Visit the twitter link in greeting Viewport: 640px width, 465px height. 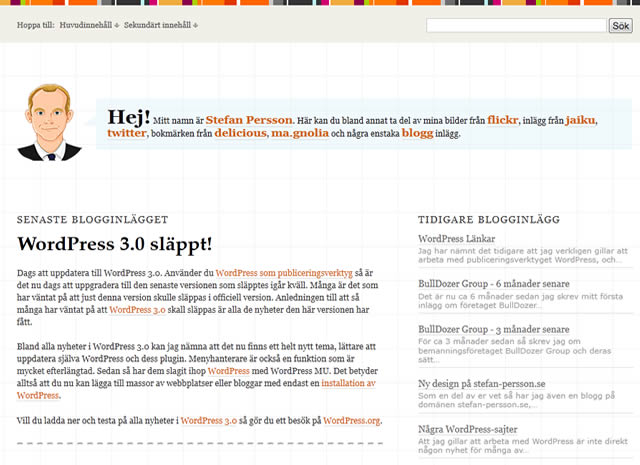click(x=126, y=133)
